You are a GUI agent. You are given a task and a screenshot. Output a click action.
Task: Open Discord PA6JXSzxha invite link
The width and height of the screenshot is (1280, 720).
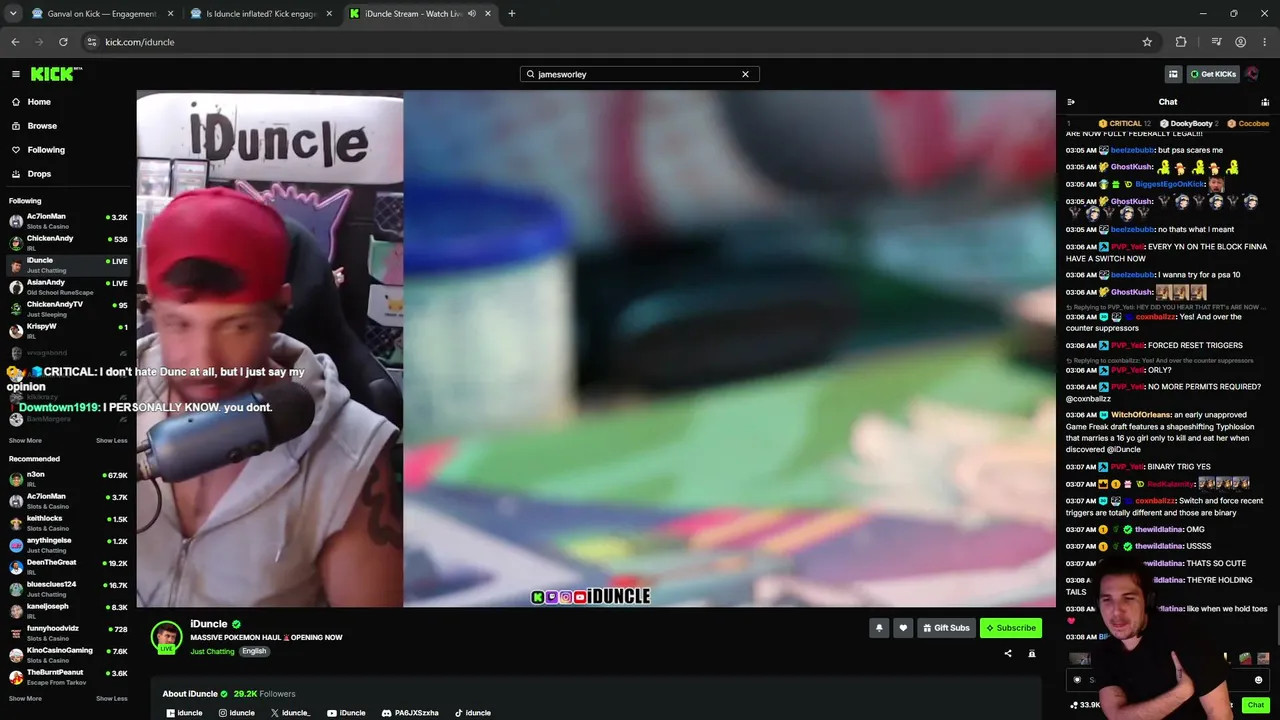tap(410, 713)
